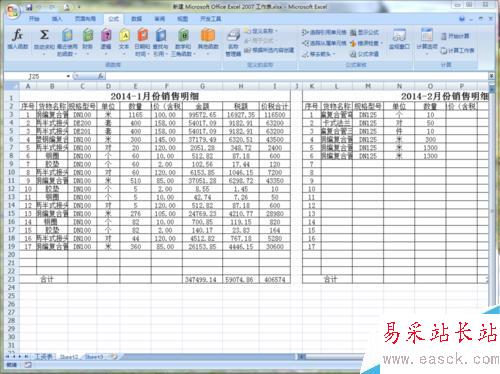Screen dimensions: 500x374
Task: Expand the formula bar with right-end arrow
Action: pyautogui.click(x=491, y=76)
